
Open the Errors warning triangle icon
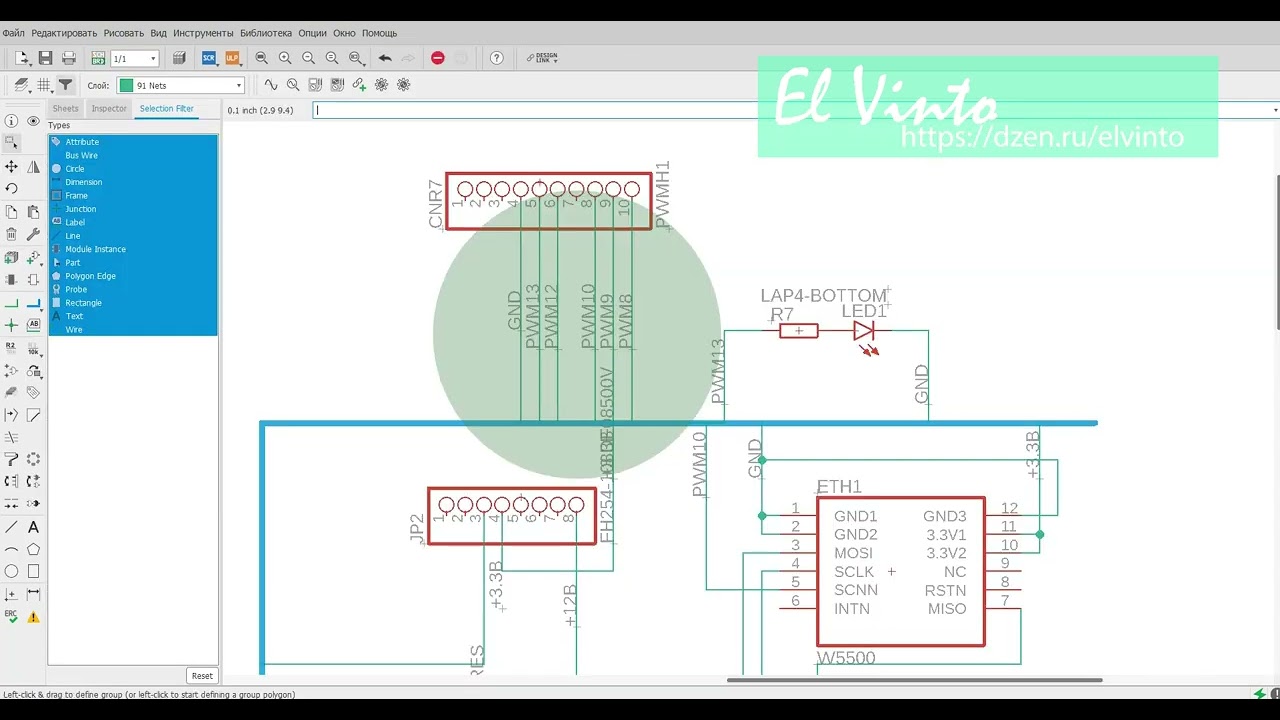pyautogui.click(x=33, y=617)
